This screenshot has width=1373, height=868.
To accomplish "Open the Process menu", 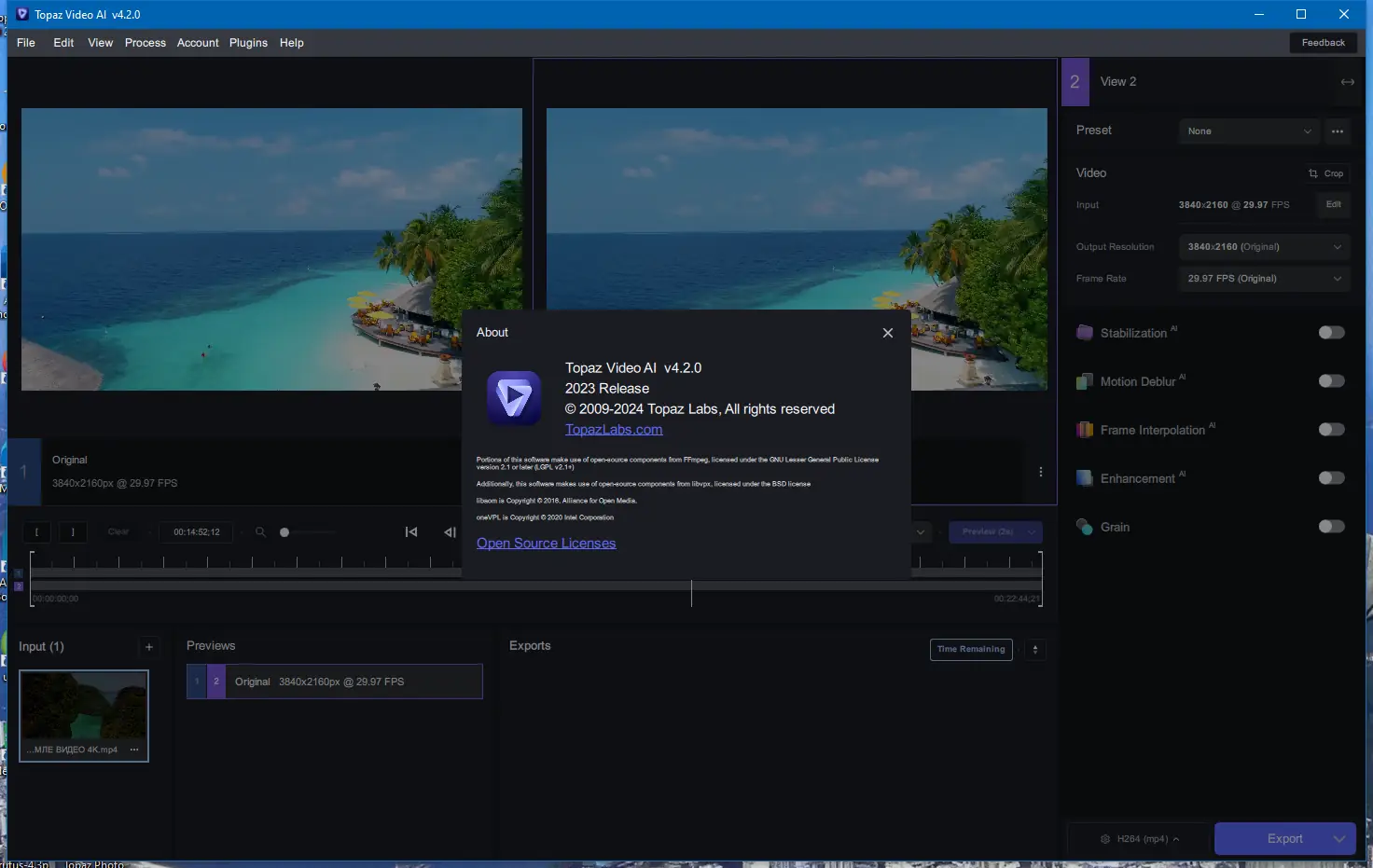I will point(146,43).
